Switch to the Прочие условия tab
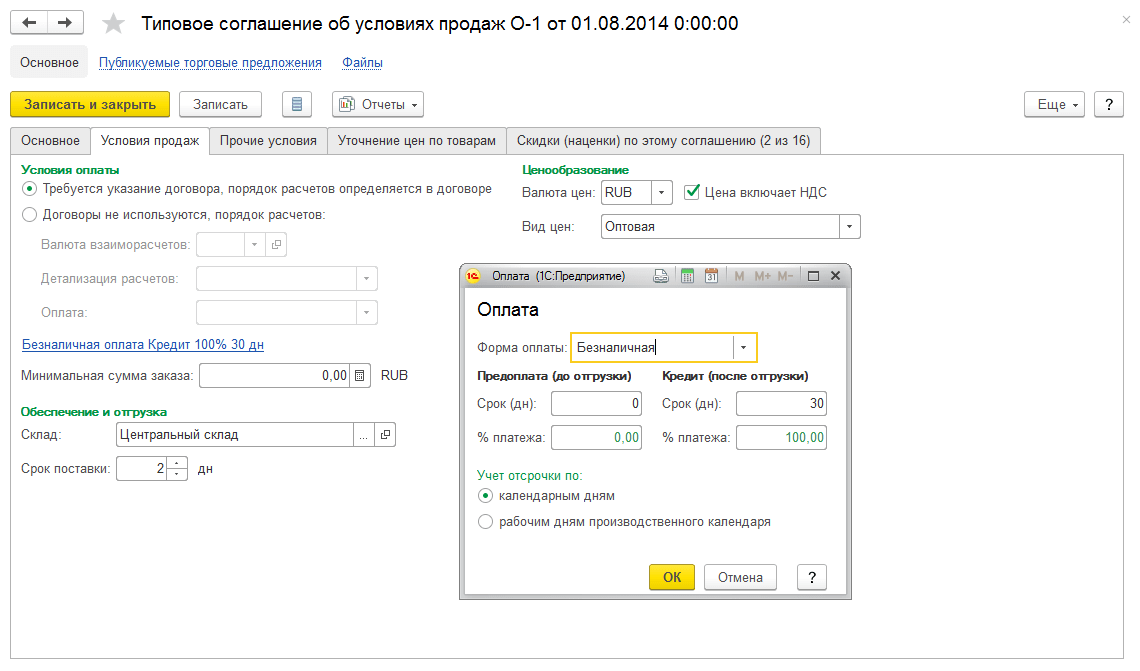The height and width of the screenshot is (671, 1140). (268, 141)
